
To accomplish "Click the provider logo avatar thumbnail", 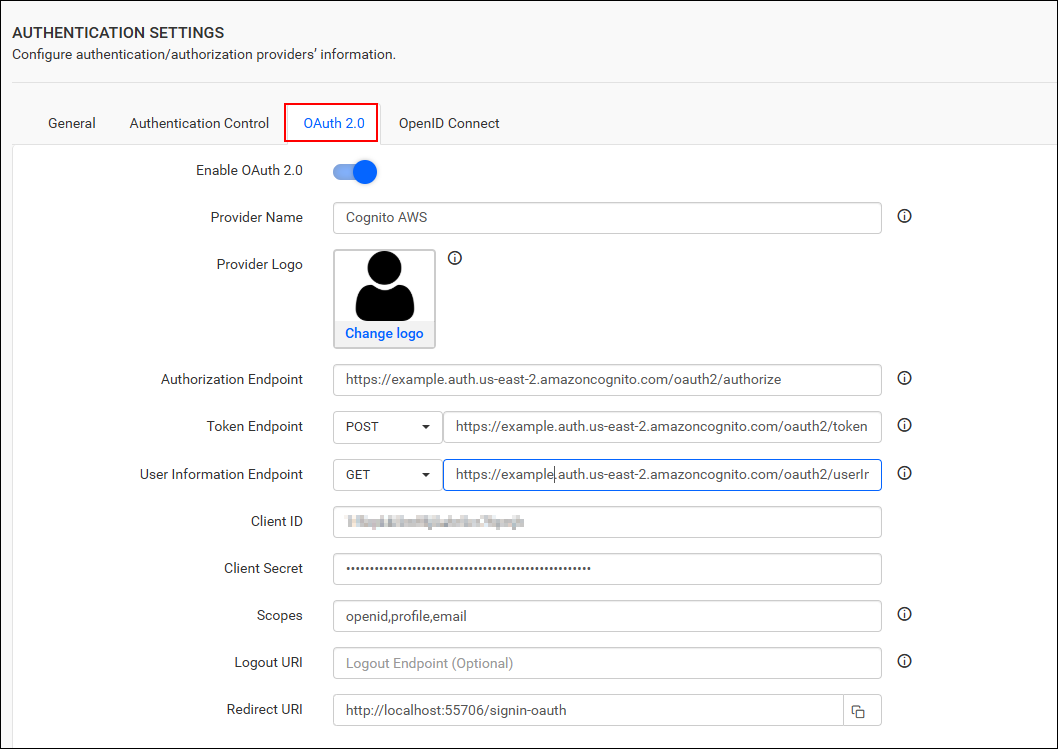I will [x=385, y=286].
